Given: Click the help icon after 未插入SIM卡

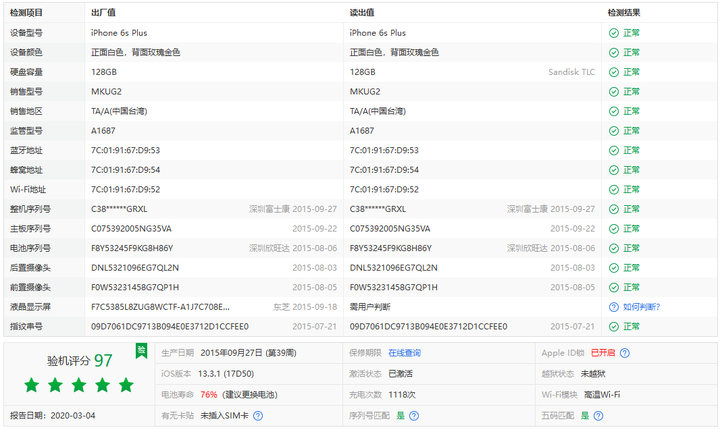Looking at the screenshot, I should [258, 416].
